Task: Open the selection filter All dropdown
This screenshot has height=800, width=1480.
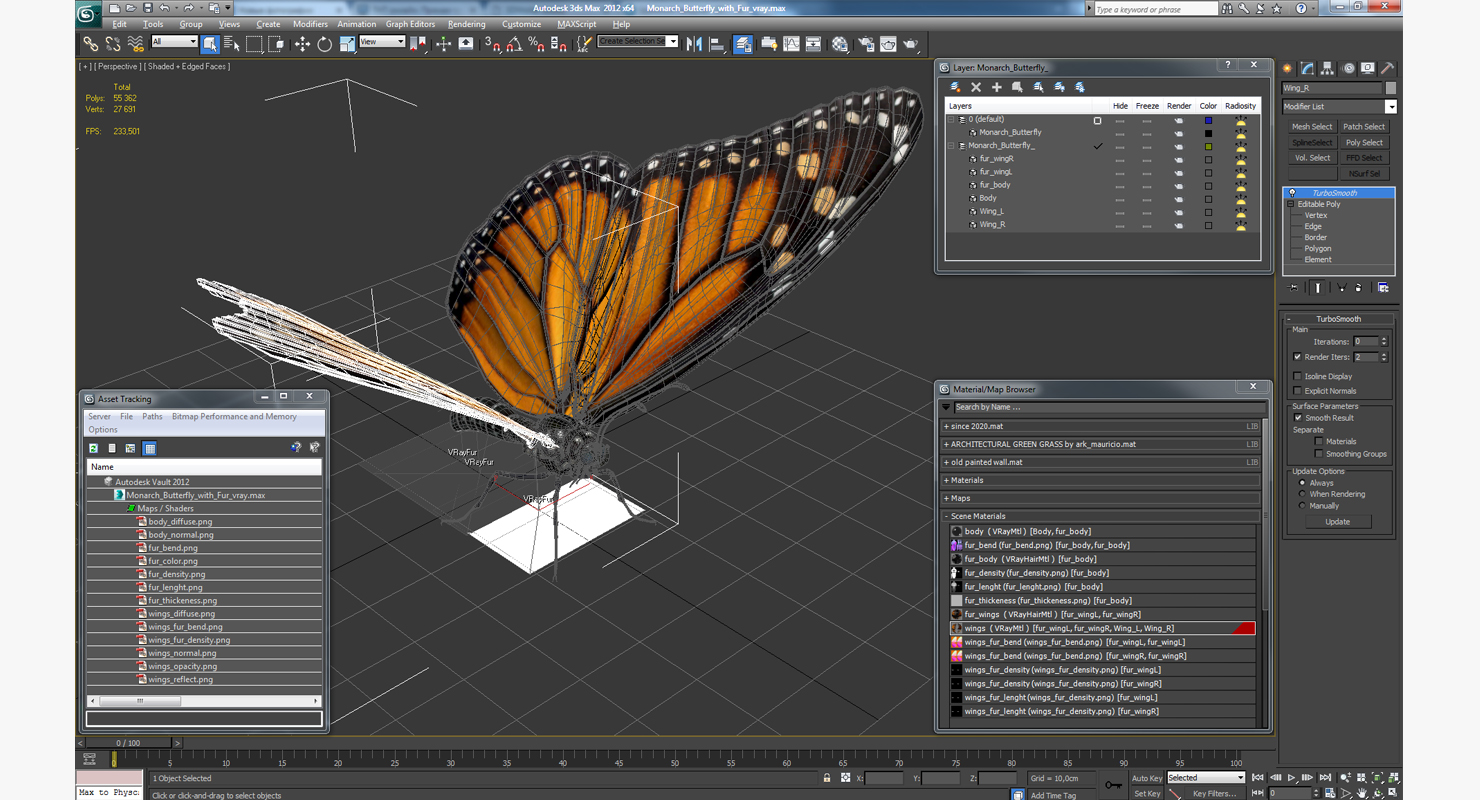Action: [174, 42]
